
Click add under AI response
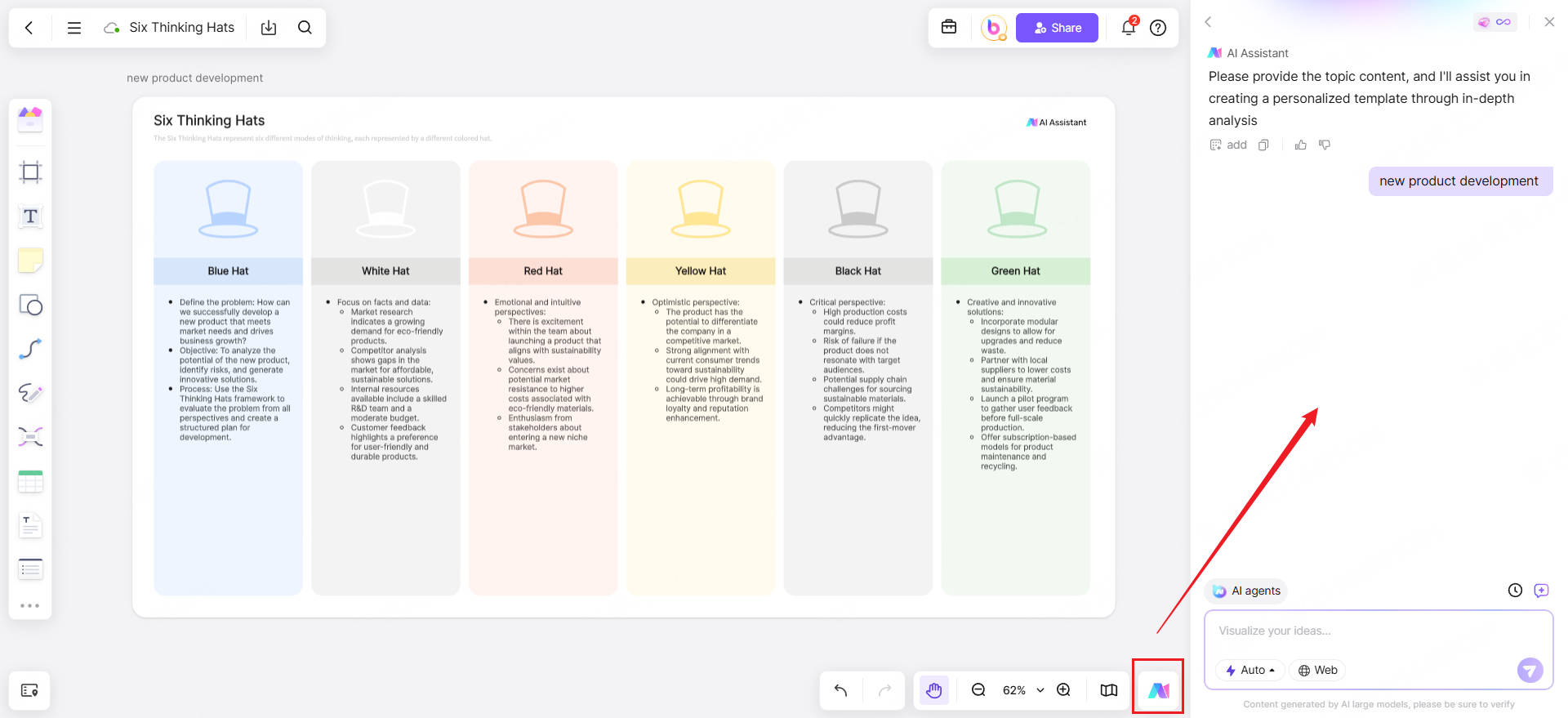[1228, 145]
